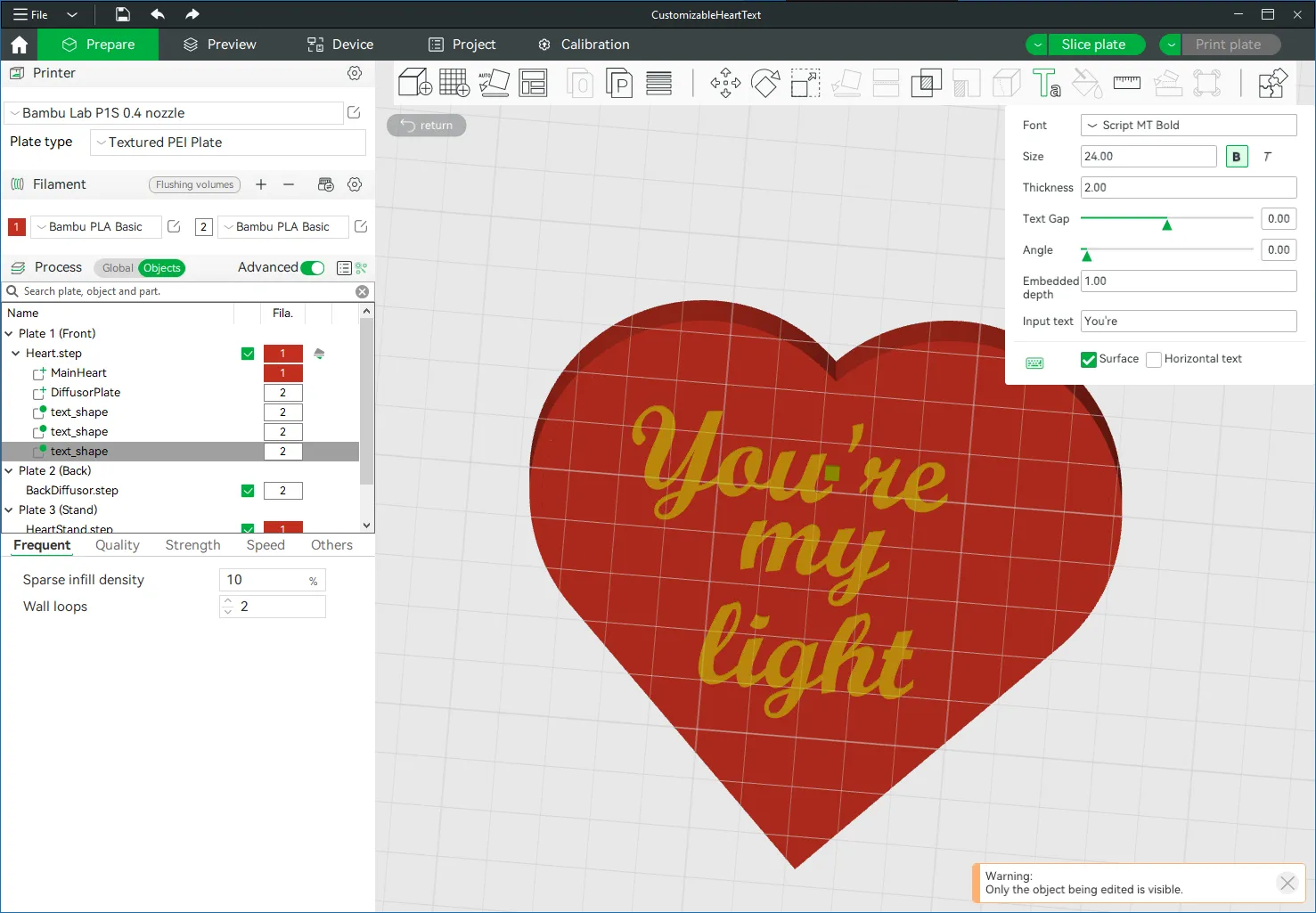Switch process scope to Global

[x=118, y=268]
